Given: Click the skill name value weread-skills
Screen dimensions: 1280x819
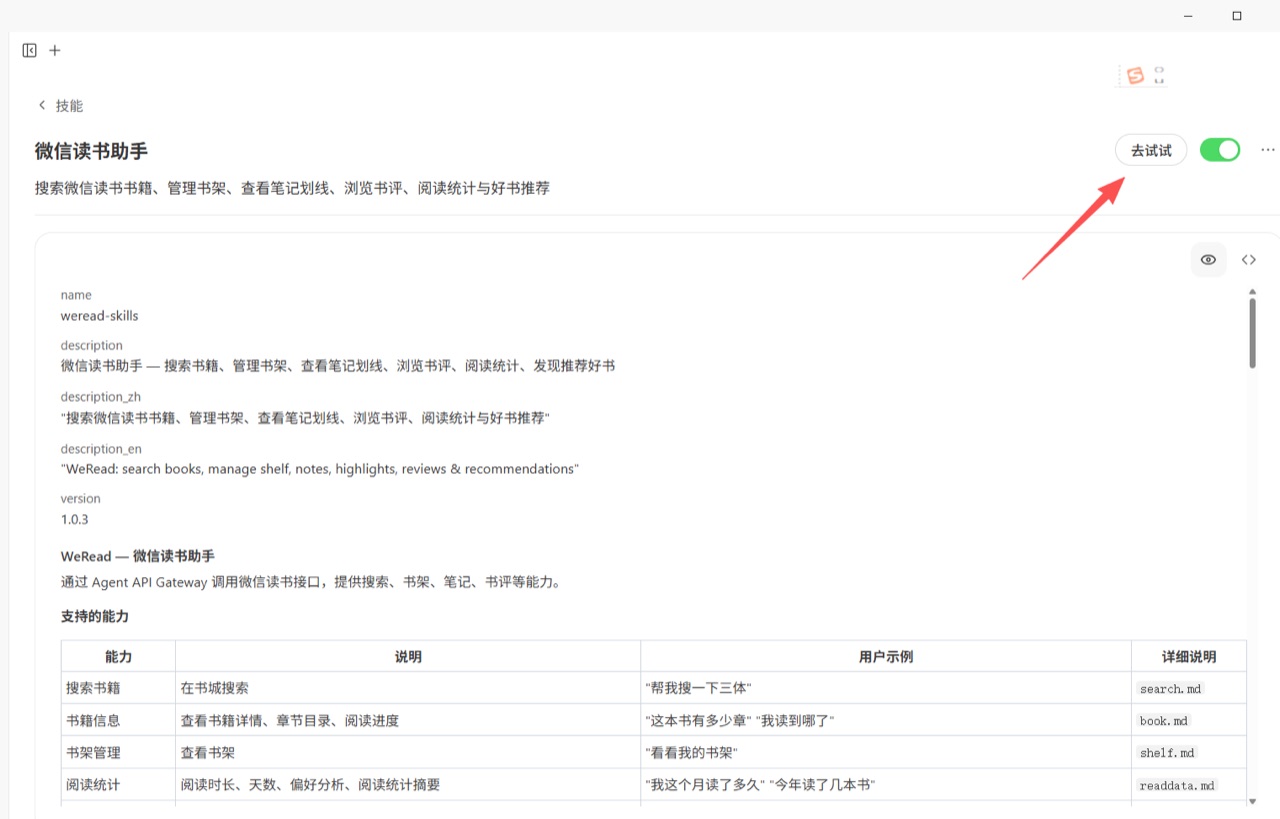Looking at the screenshot, I should [x=100, y=316].
